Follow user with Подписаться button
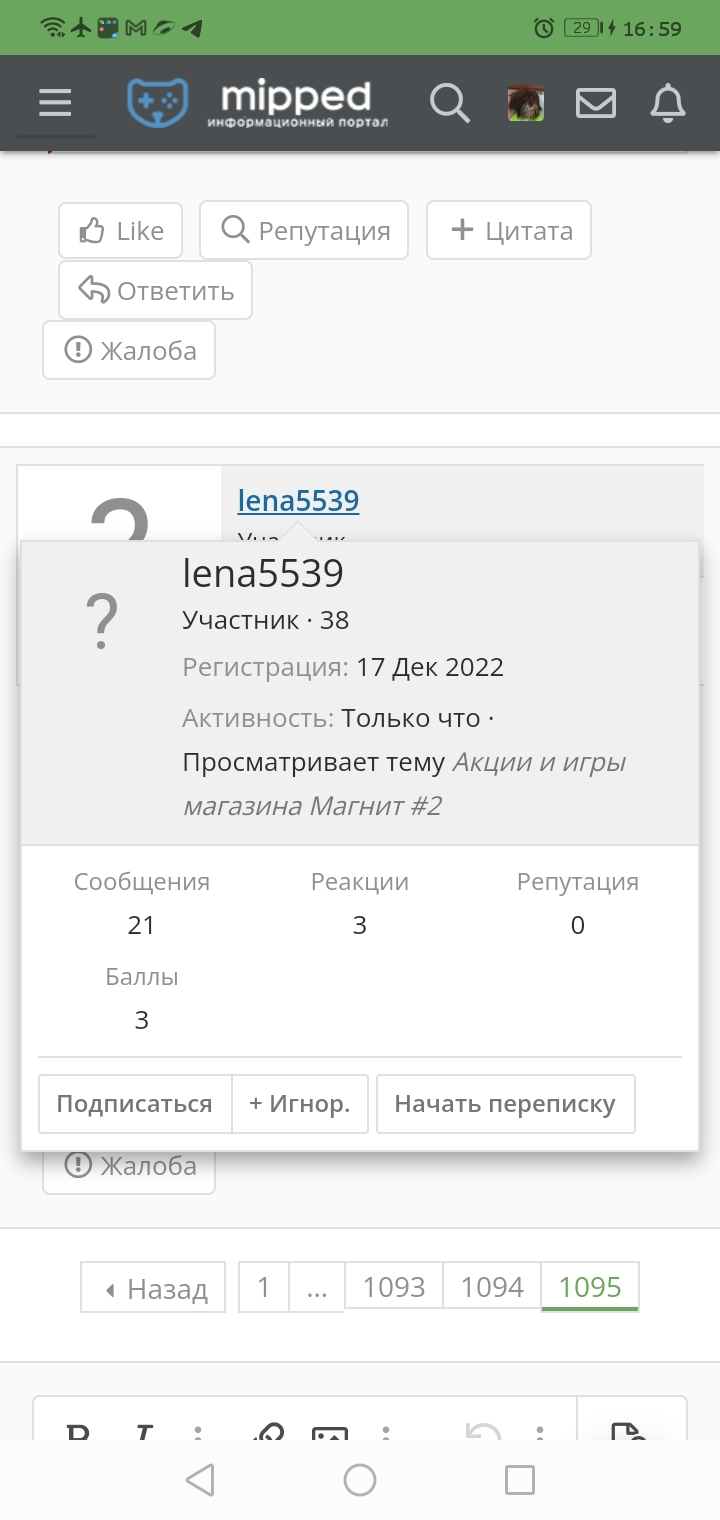720x1520 pixels. point(135,1104)
